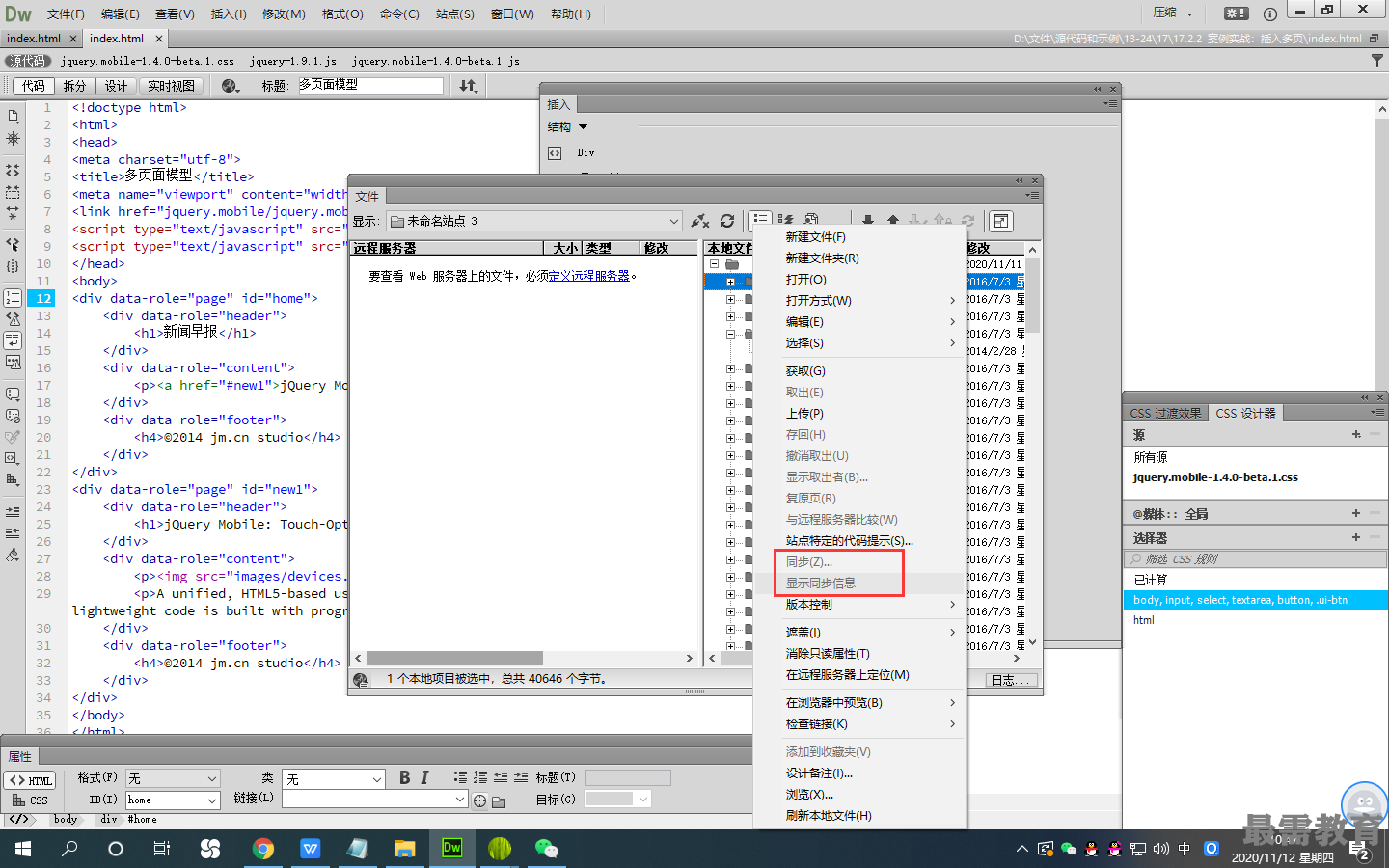Add a CSS source with the 源 plus button
This screenshot has height=868, width=1389.
point(1356,435)
